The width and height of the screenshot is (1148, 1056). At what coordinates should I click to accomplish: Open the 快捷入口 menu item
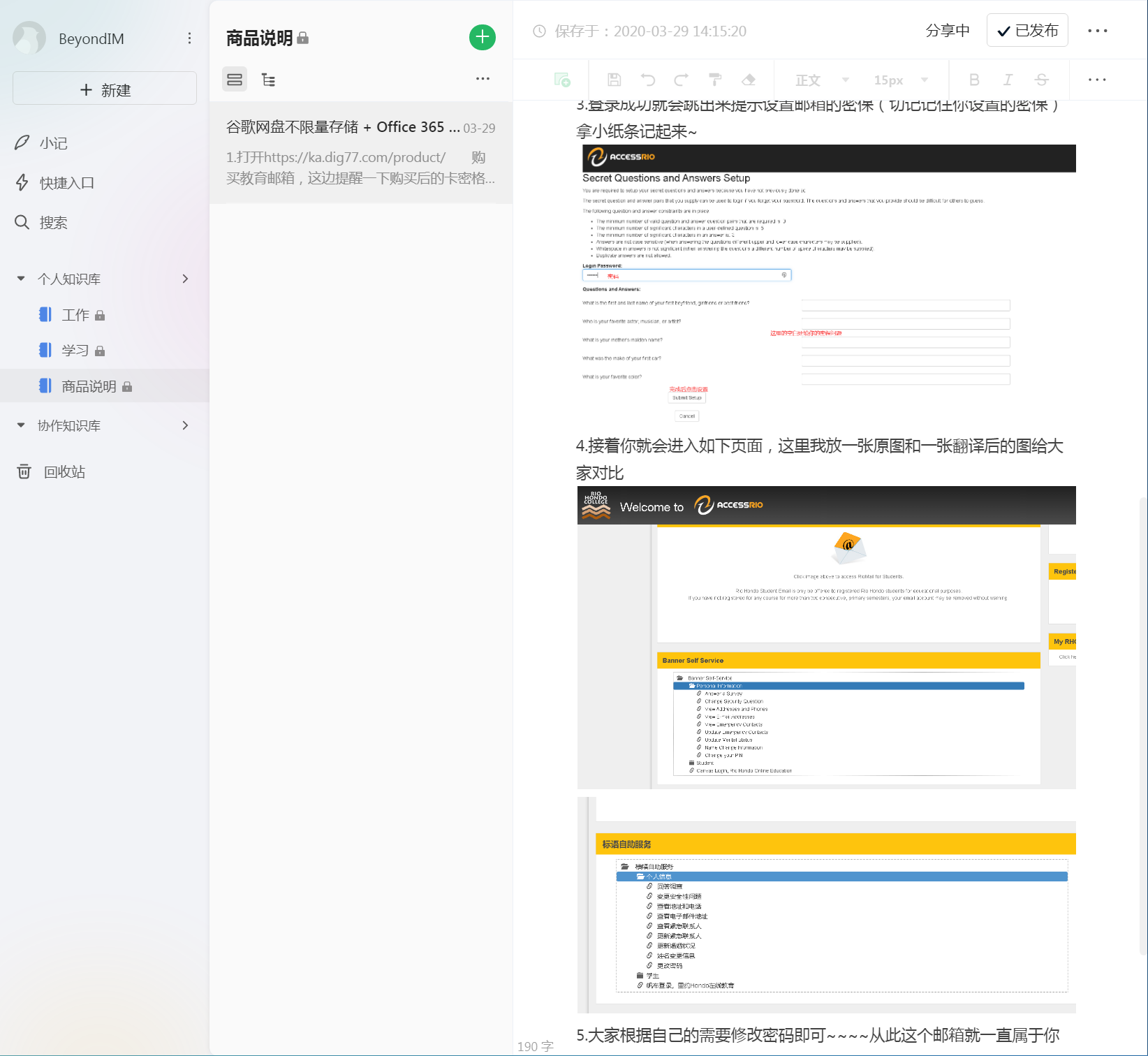[66, 183]
